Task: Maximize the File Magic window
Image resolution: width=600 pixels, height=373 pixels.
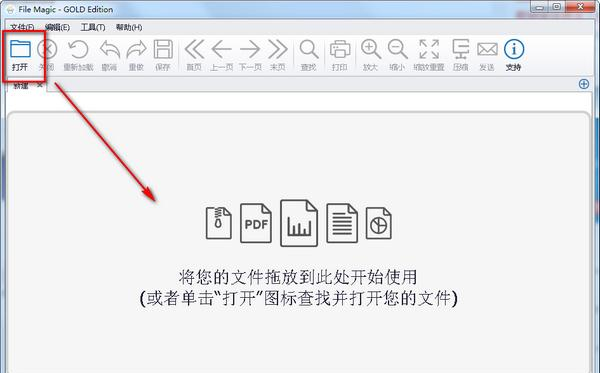Action: point(557,7)
